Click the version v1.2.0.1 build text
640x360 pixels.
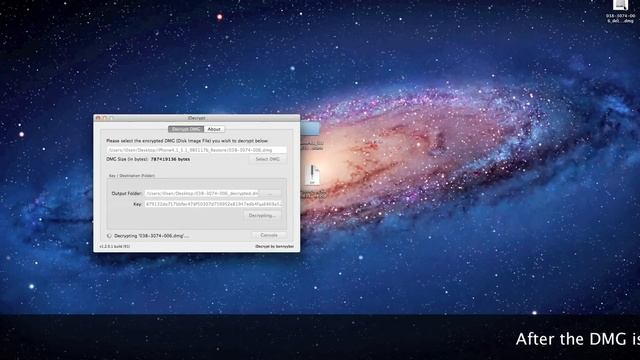point(115,247)
